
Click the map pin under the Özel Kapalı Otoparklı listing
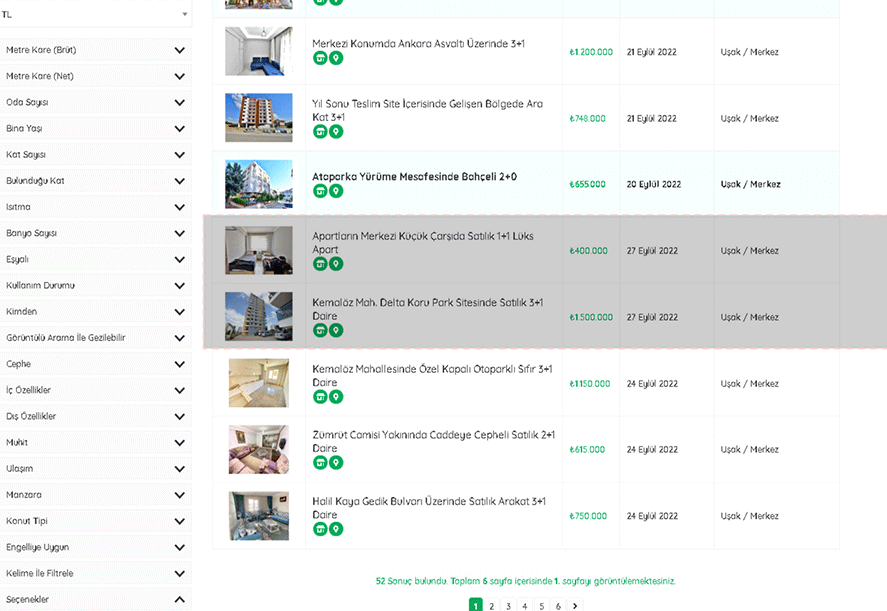pos(336,397)
